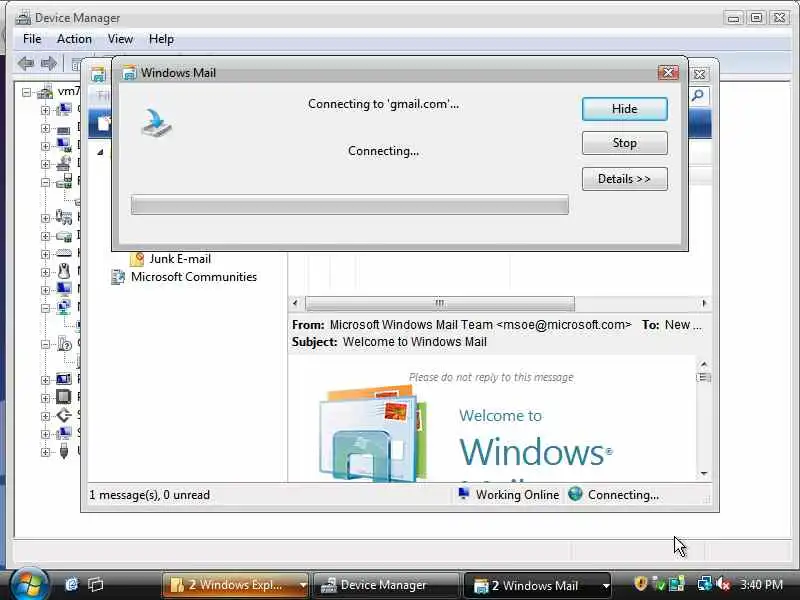Select the network adapters icon in the tree

[x=64, y=307]
